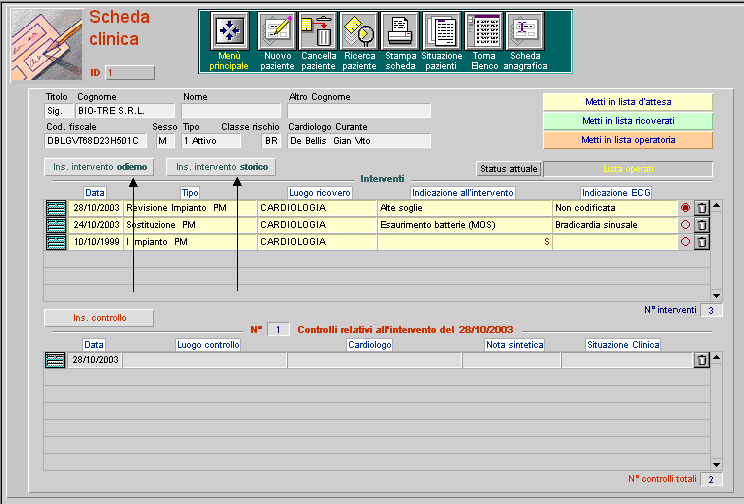744x504 pixels.
Task: Click the Indicazione ECG column header
Action: (616, 193)
